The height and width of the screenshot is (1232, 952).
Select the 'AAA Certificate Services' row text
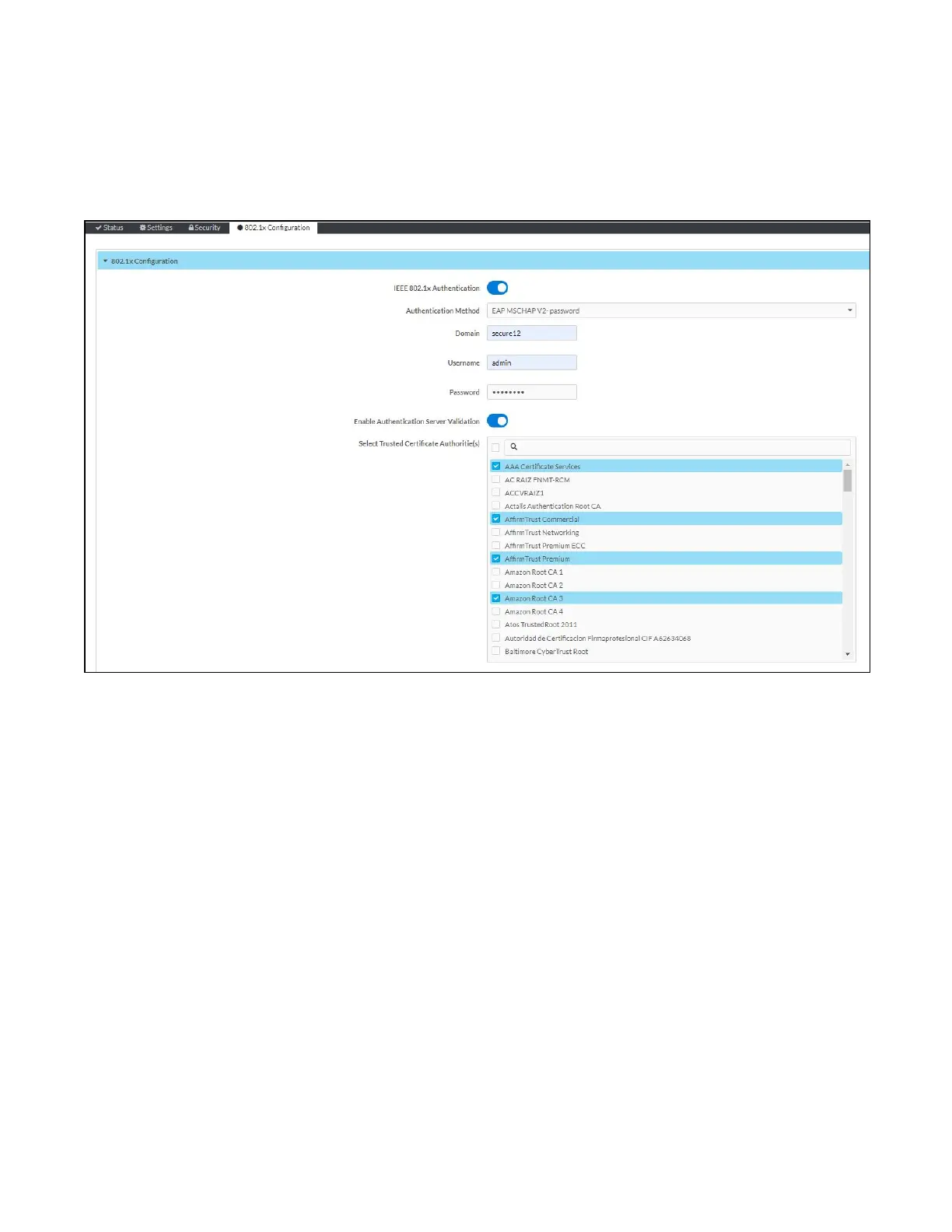(542, 467)
